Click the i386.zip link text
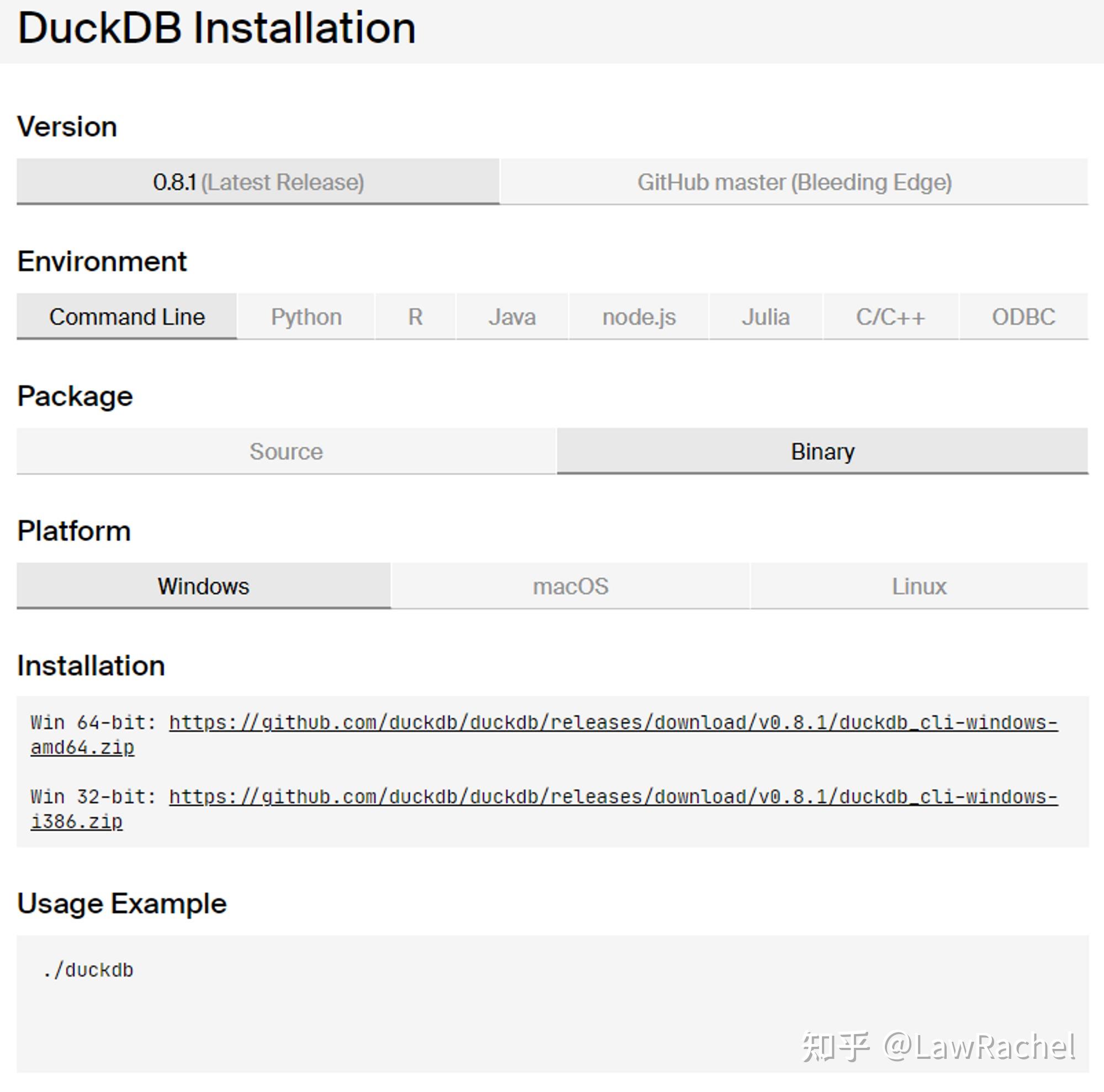 tap(76, 823)
